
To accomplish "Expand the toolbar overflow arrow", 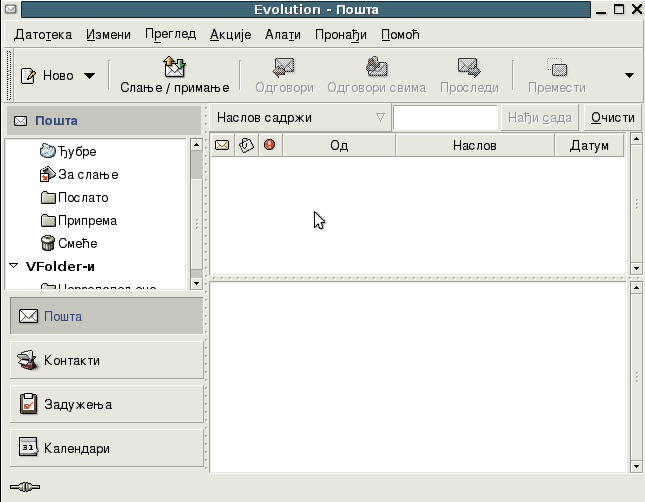I will [x=629, y=75].
